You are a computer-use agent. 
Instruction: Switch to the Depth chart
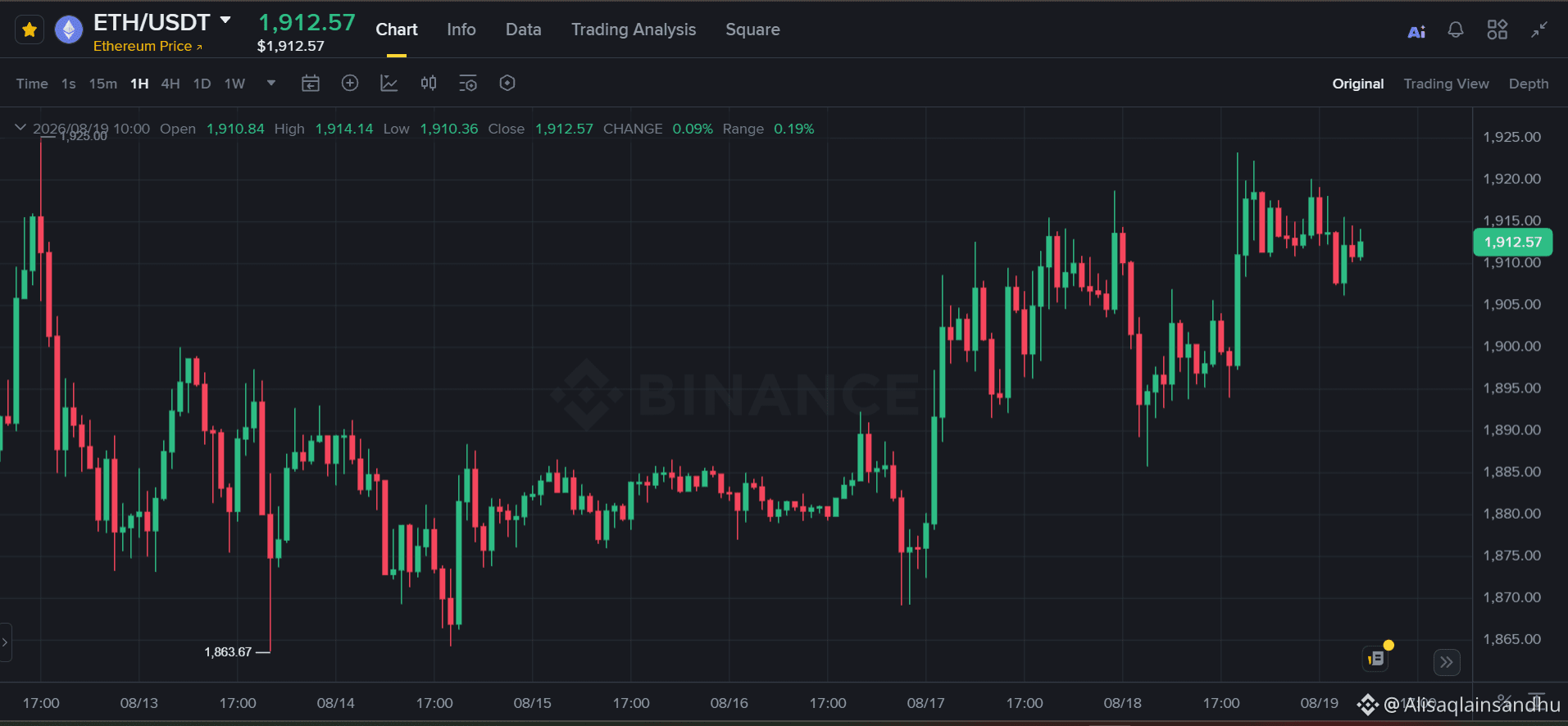(1529, 84)
